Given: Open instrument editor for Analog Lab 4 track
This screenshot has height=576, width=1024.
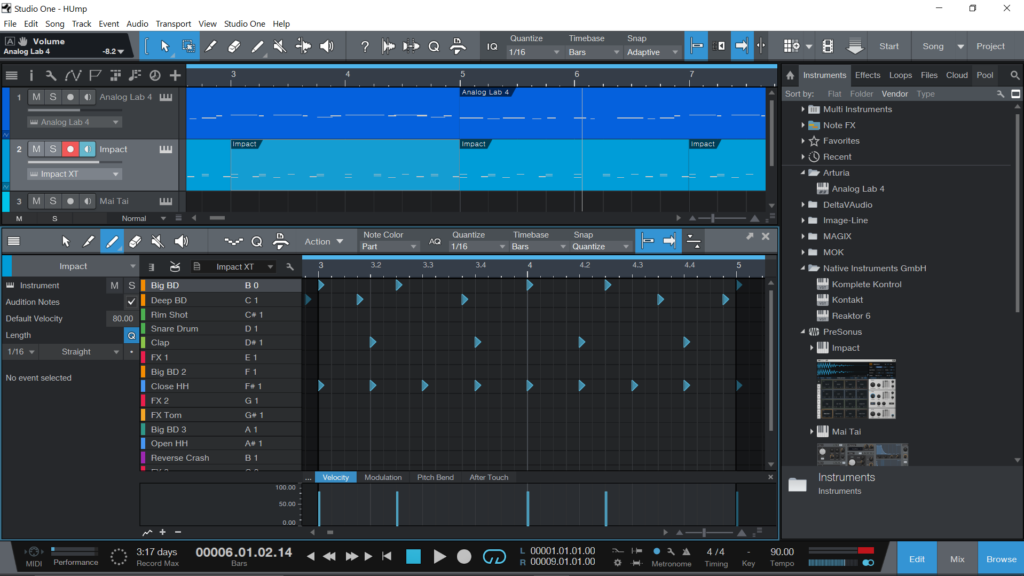Looking at the screenshot, I should 166,97.
